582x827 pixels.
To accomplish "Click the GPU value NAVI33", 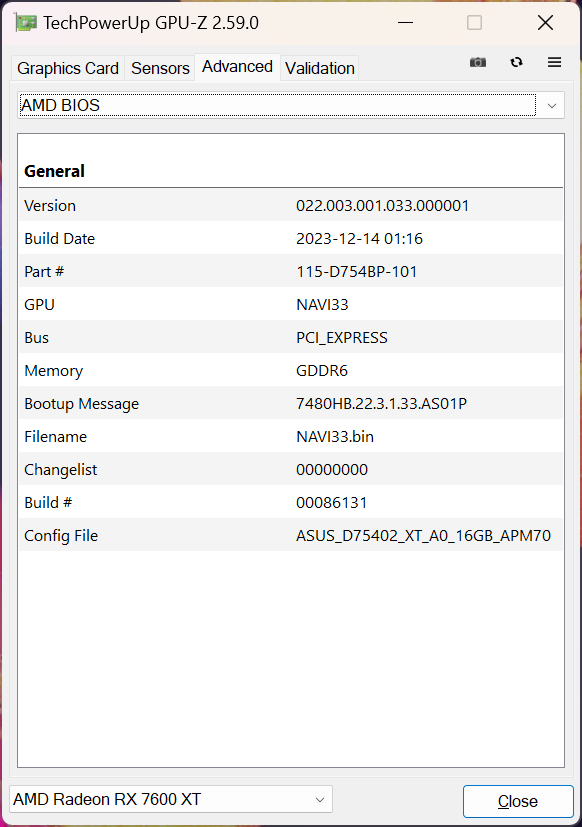I will [x=322, y=305].
